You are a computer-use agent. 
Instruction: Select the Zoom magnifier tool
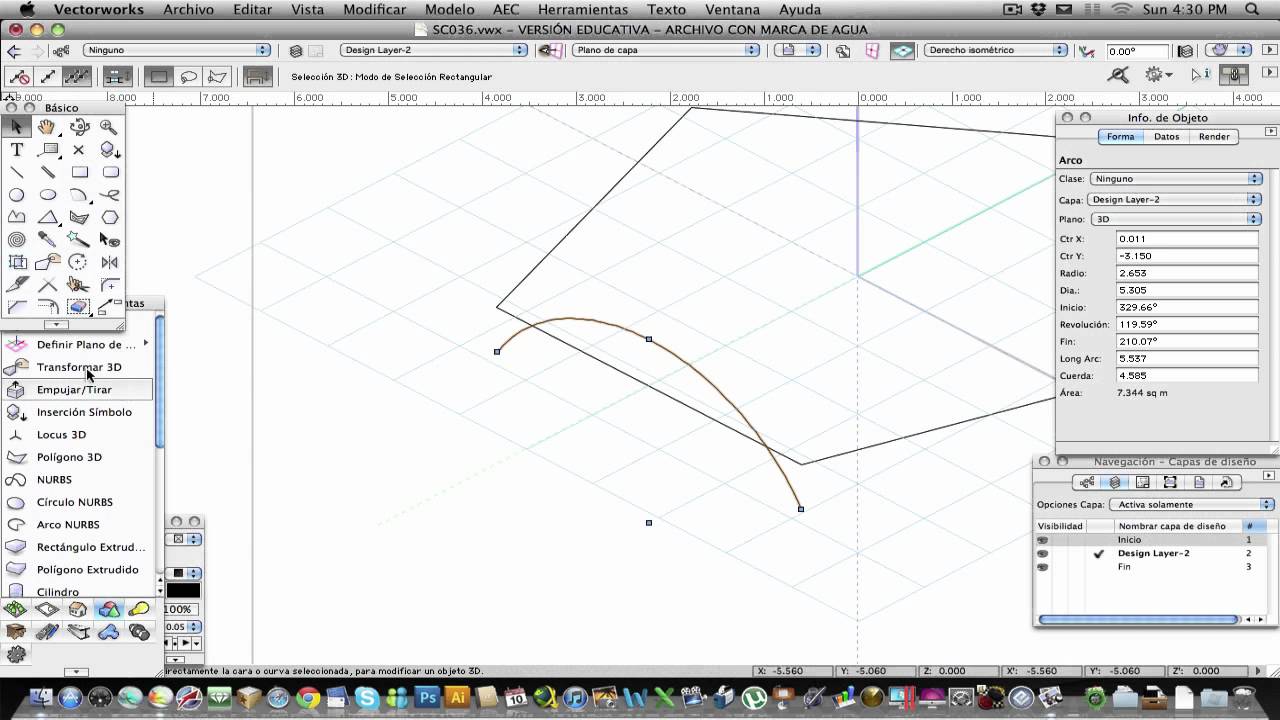(x=110, y=127)
